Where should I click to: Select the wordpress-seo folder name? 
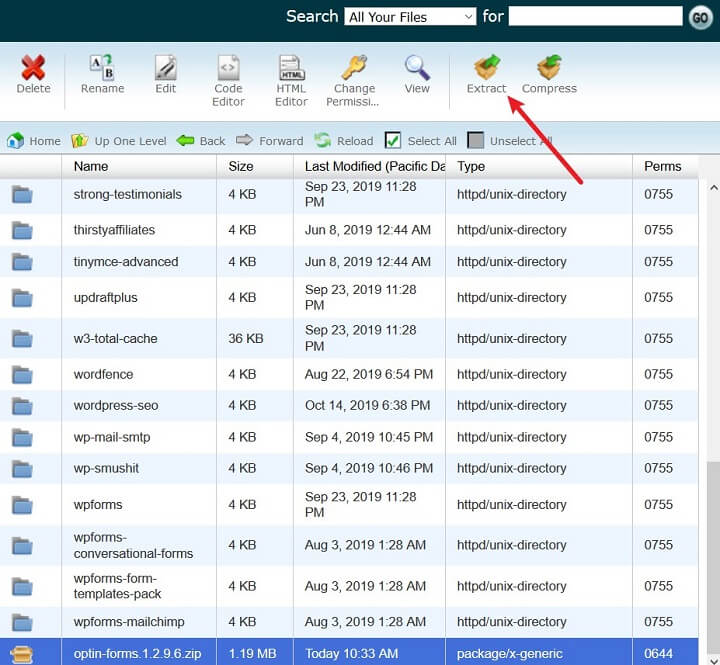tap(116, 406)
